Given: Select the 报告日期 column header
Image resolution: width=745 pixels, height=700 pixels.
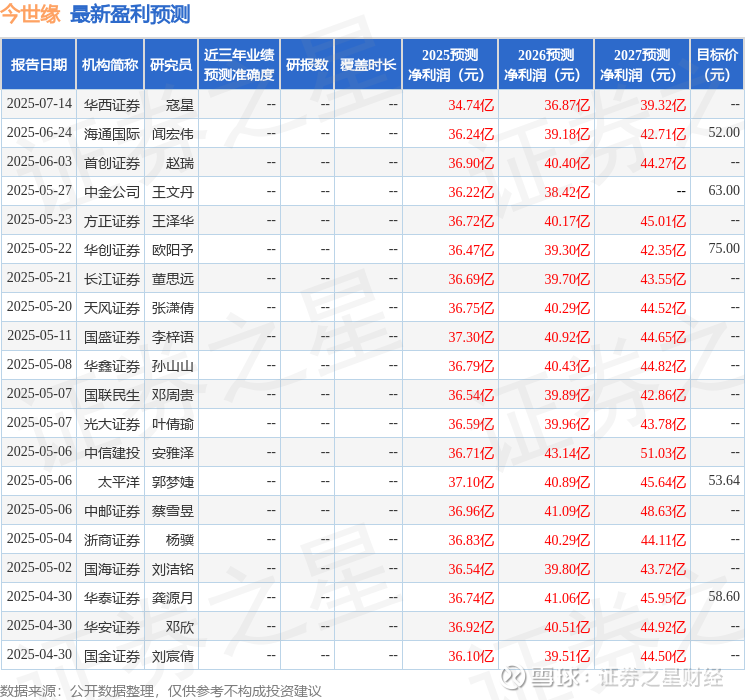Looking at the screenshot, I should [x=38, y=65].
